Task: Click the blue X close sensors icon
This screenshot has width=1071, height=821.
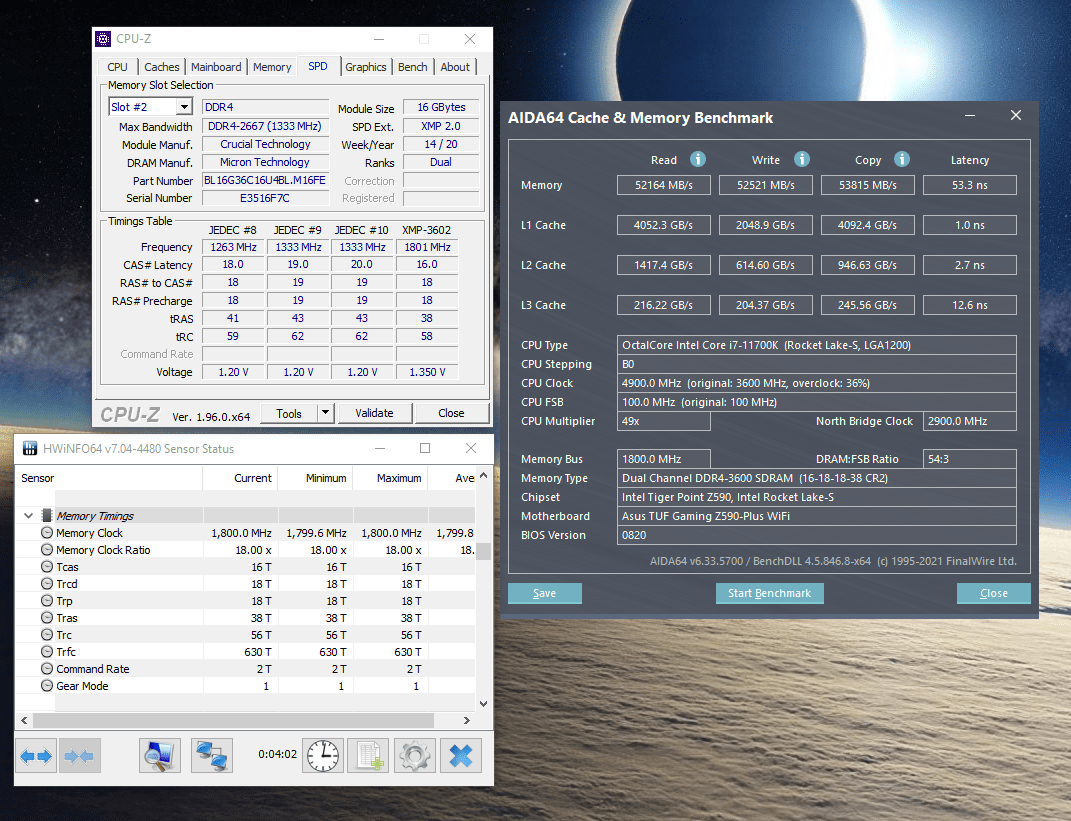Action: 460,756
